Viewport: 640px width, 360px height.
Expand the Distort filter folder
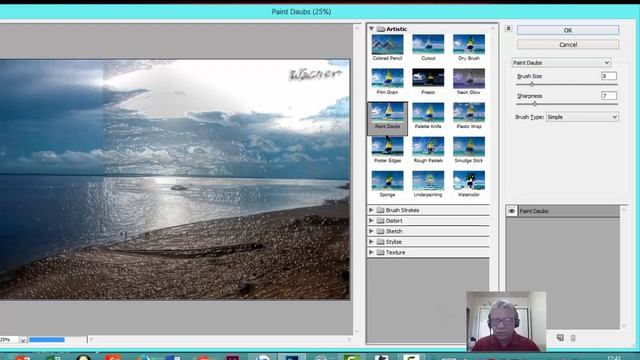(371, 220)
